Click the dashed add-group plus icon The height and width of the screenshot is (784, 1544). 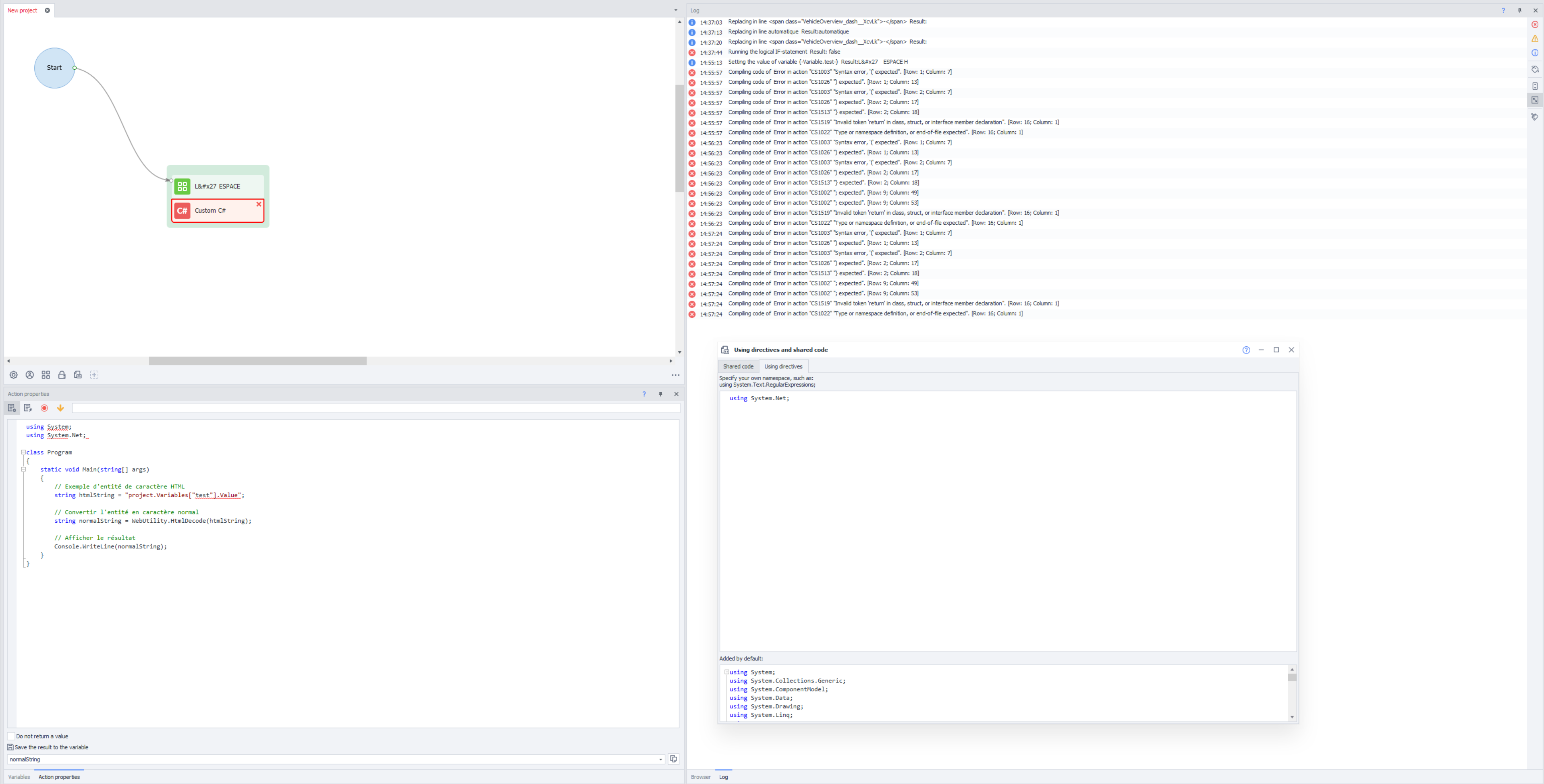pos(94,375)
